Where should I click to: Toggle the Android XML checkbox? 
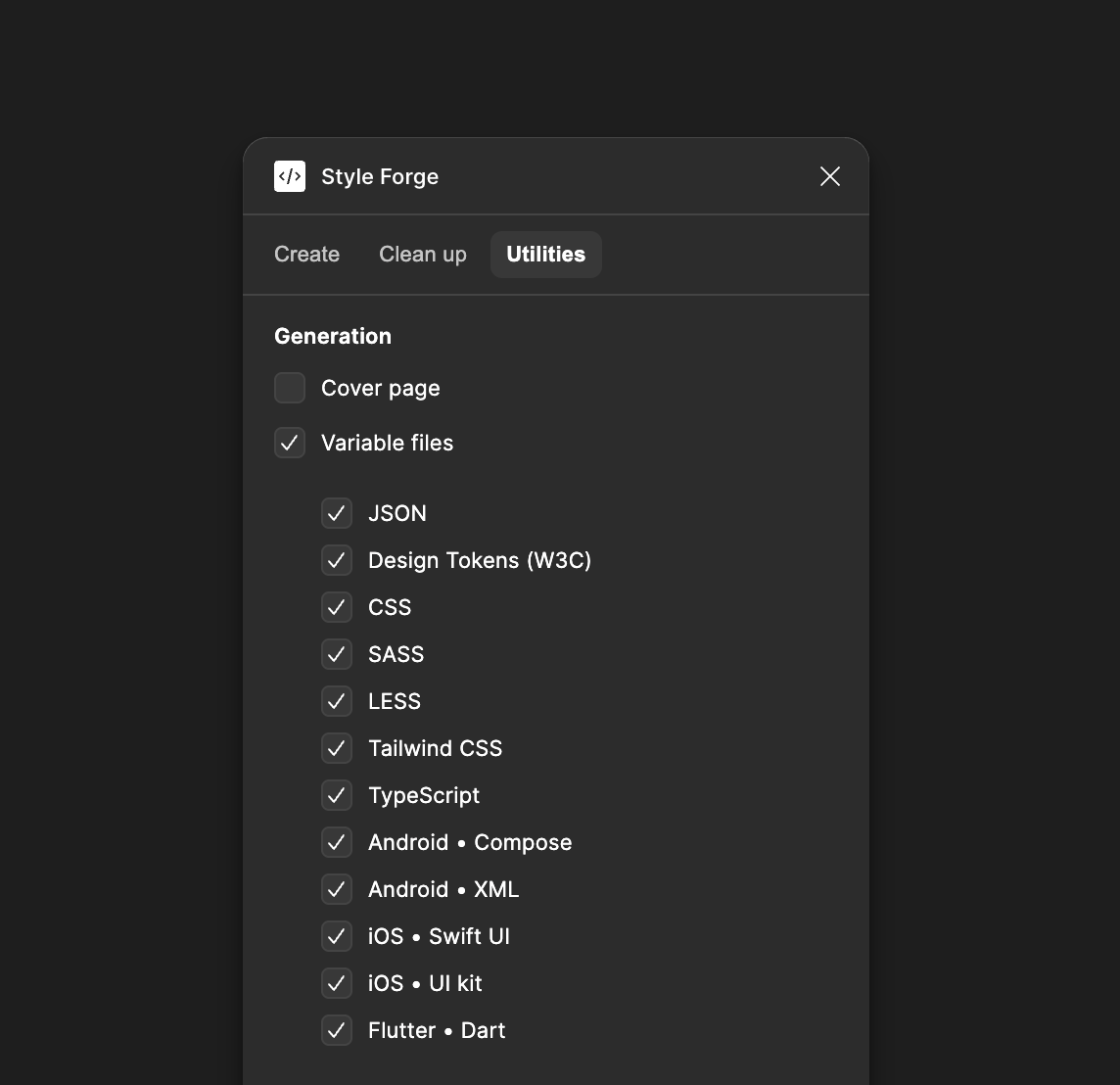337,890
